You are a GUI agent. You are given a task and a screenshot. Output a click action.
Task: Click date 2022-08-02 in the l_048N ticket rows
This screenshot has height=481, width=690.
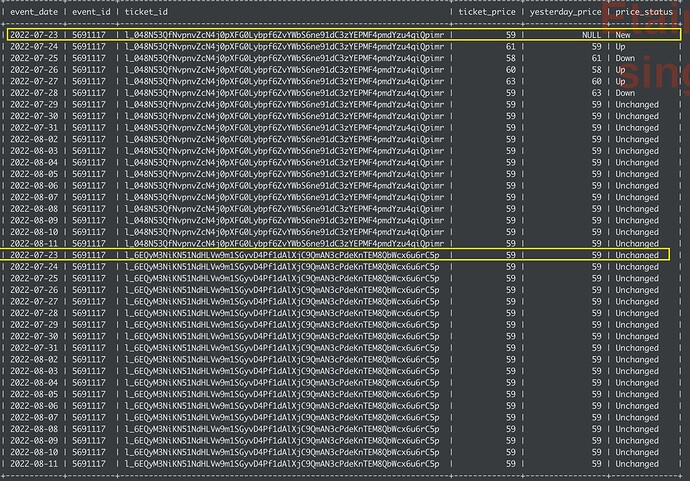[x=34, y=139]
